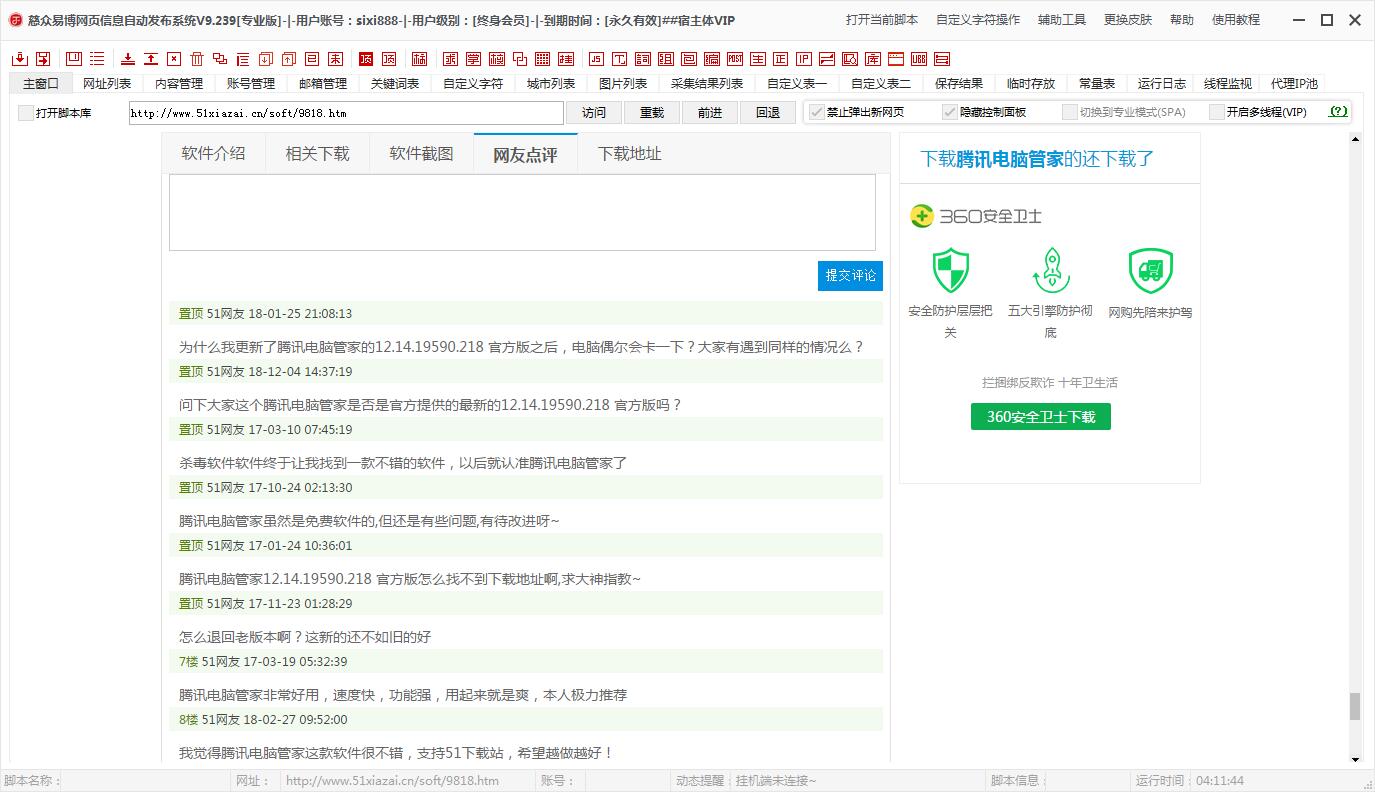Click the 主 toolbar icon
The image size is (1375, 792).
(758, 59)
